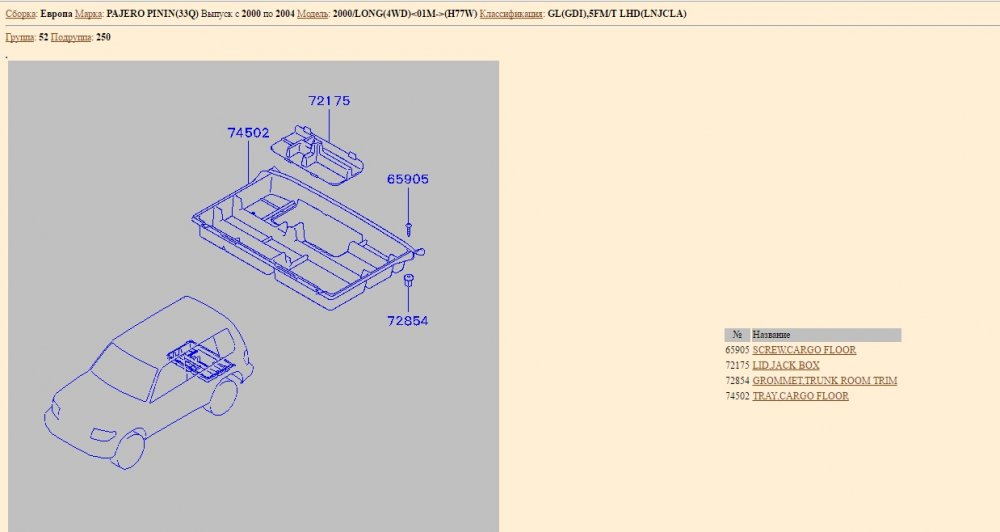
Task: Open TRAY,CARGO FLOOR part link
Action: pos(800,395)
